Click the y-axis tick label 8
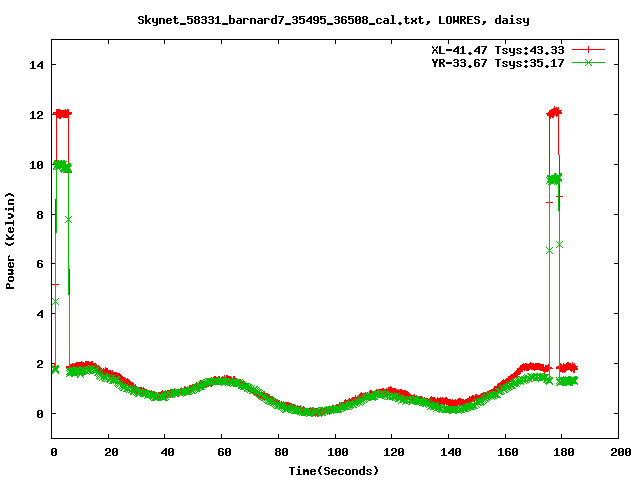Screen dimensions: 640x480 (x=40, y=215)
